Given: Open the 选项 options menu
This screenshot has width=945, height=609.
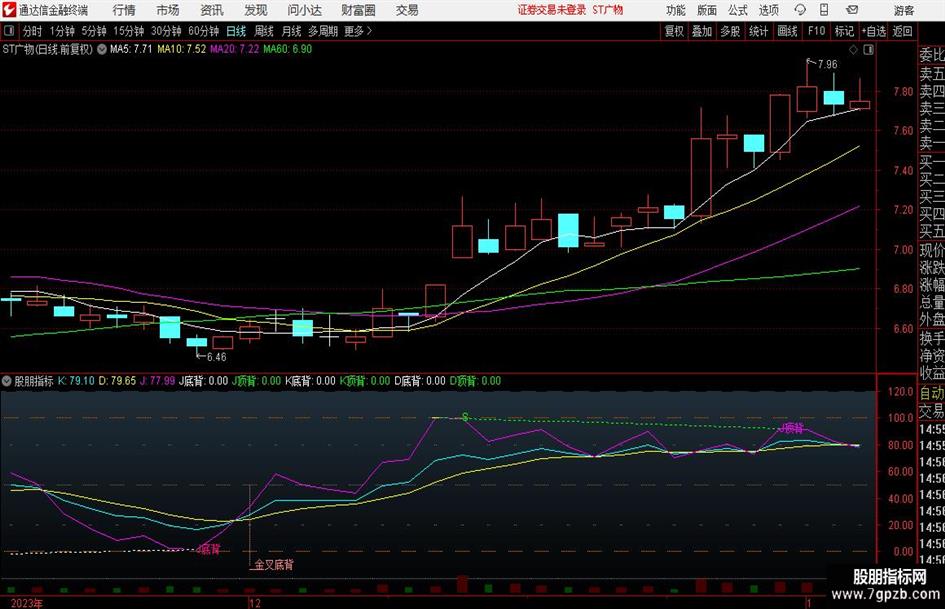Looking at the screenshot, I should coord(768,10).
